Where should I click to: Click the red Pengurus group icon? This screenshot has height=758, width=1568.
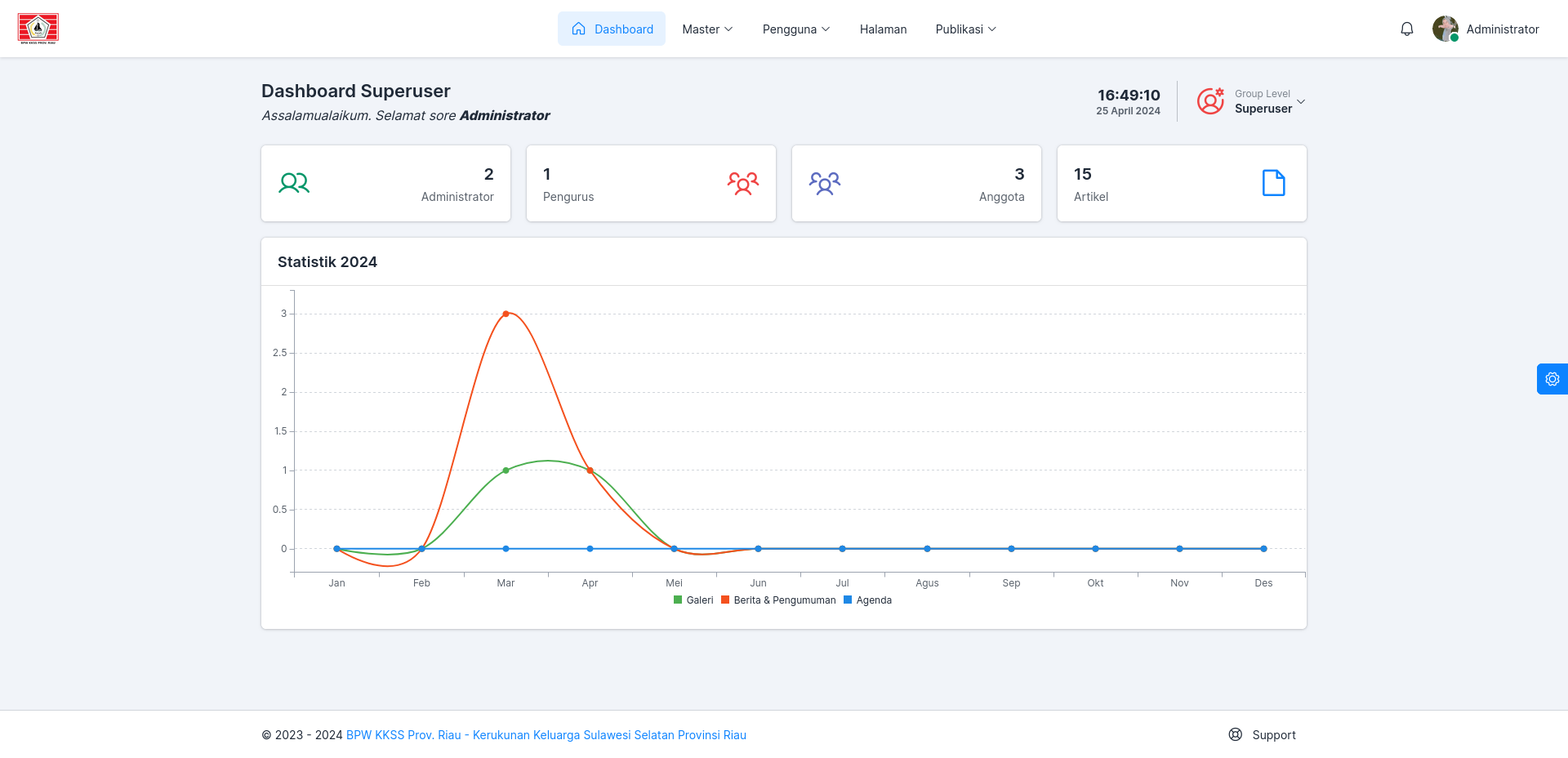[x=743, y=183]
